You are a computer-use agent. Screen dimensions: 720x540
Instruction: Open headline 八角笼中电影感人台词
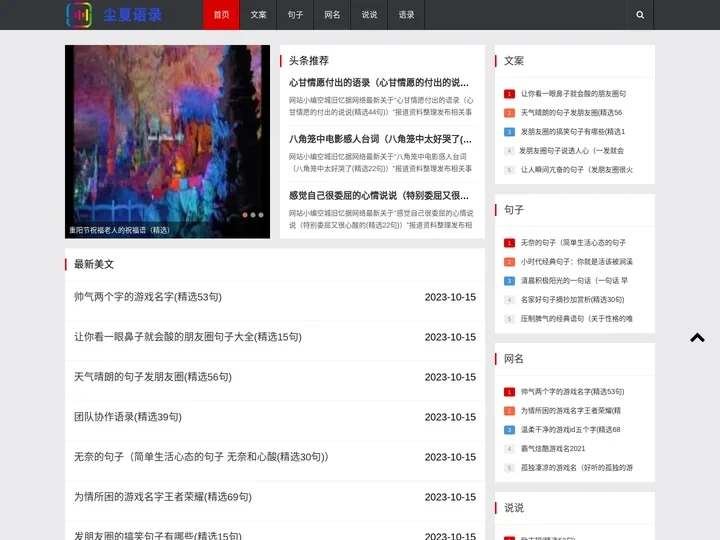380,139
